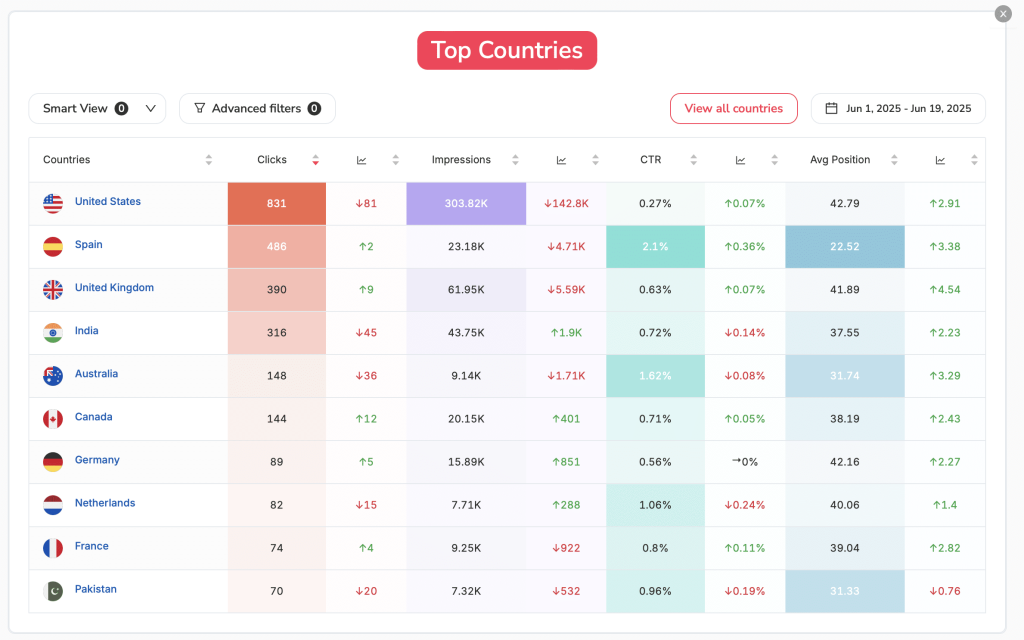This screenshot has height=640, width=1024.
Task: Open the Jun 1 - Jun 19 date range picker
Action: click(x=898, y=108)
